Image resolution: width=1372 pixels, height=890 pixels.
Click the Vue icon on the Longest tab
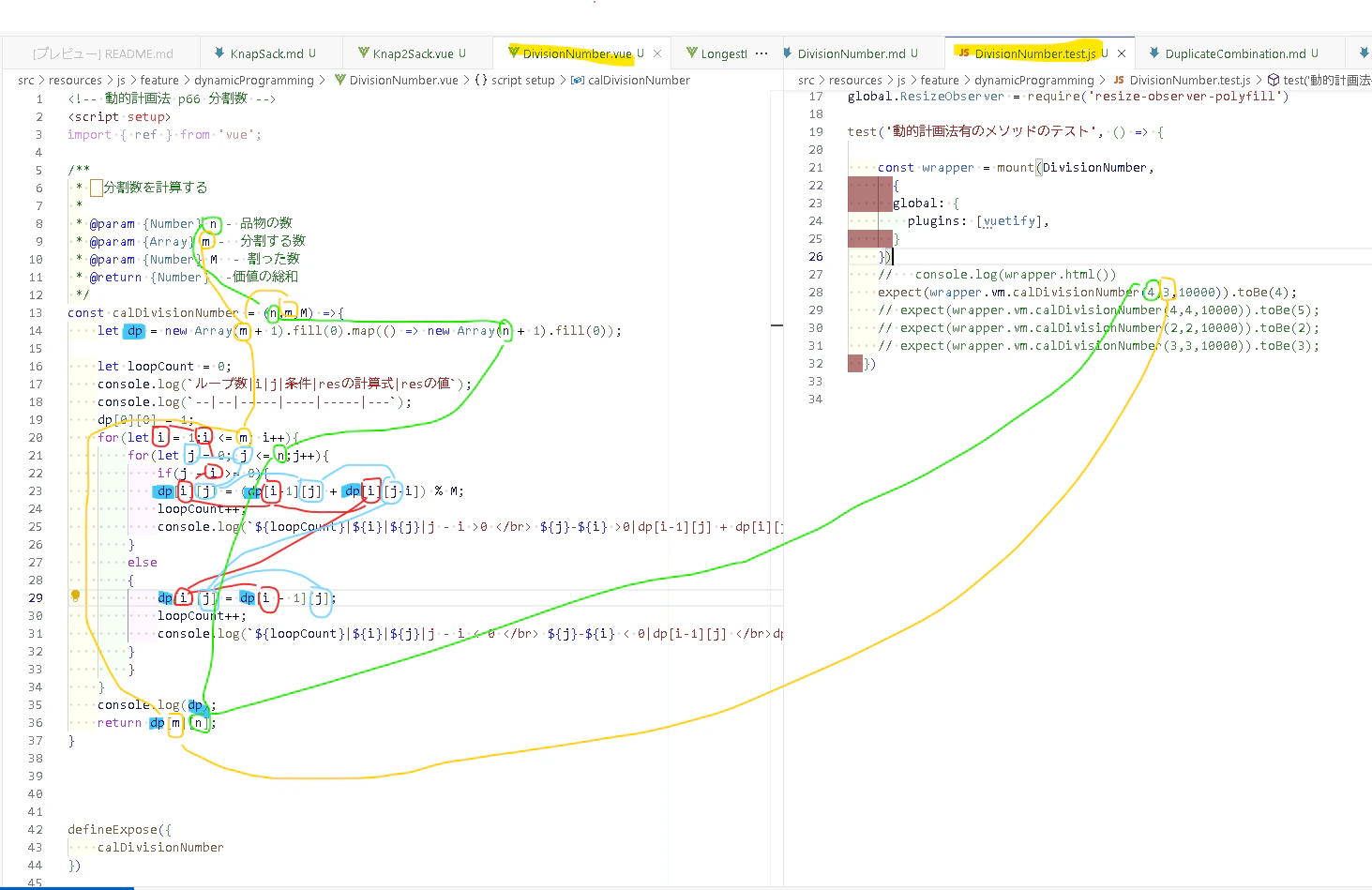[x=692, y=53]
